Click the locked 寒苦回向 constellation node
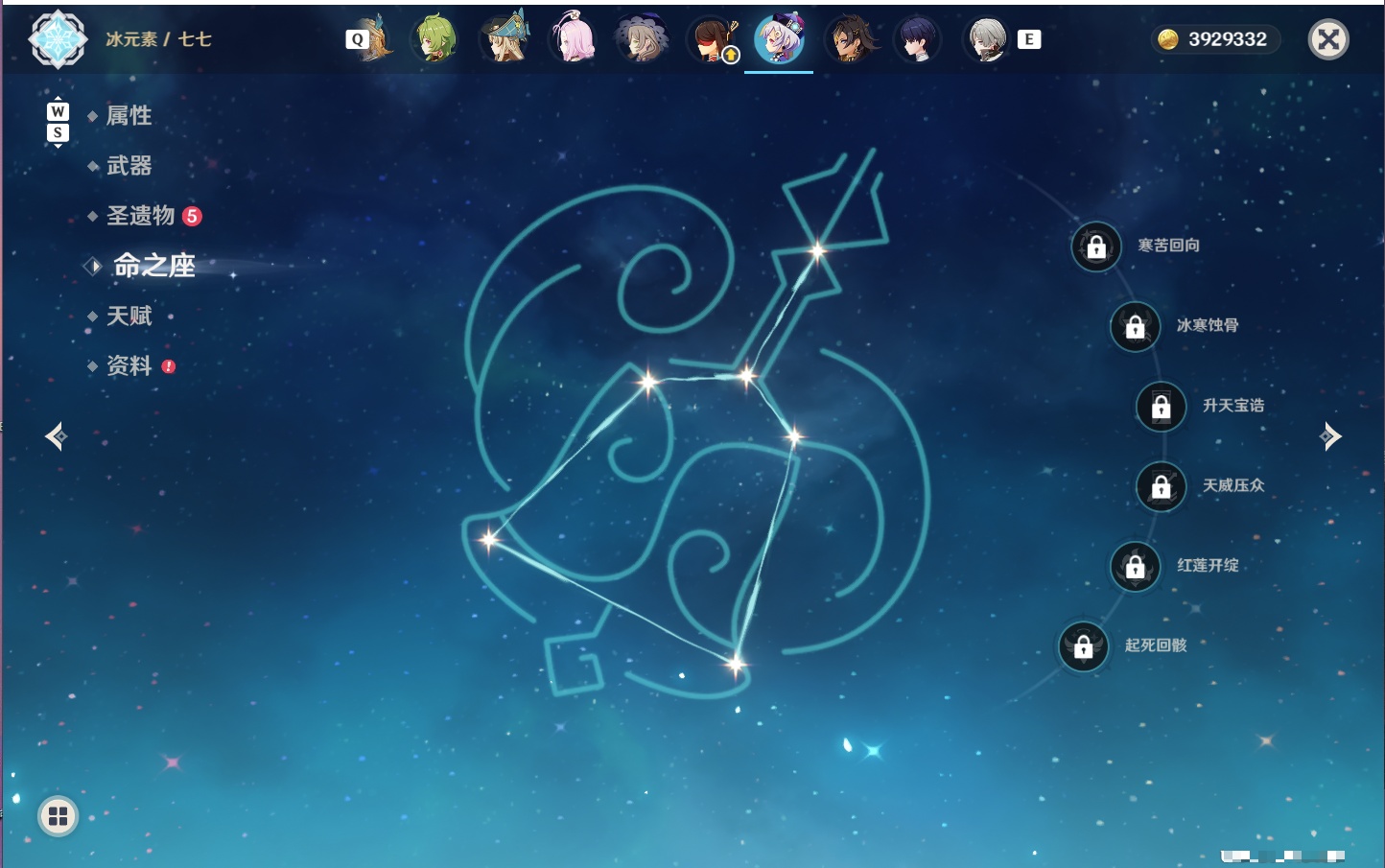 pos(1096,246)
